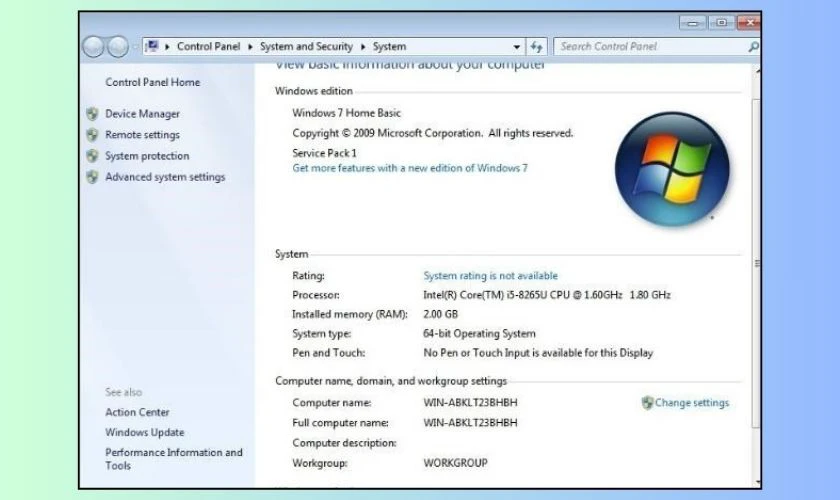Minimize the System window
The image size is (840, 500).
click(x=693, y=23)
